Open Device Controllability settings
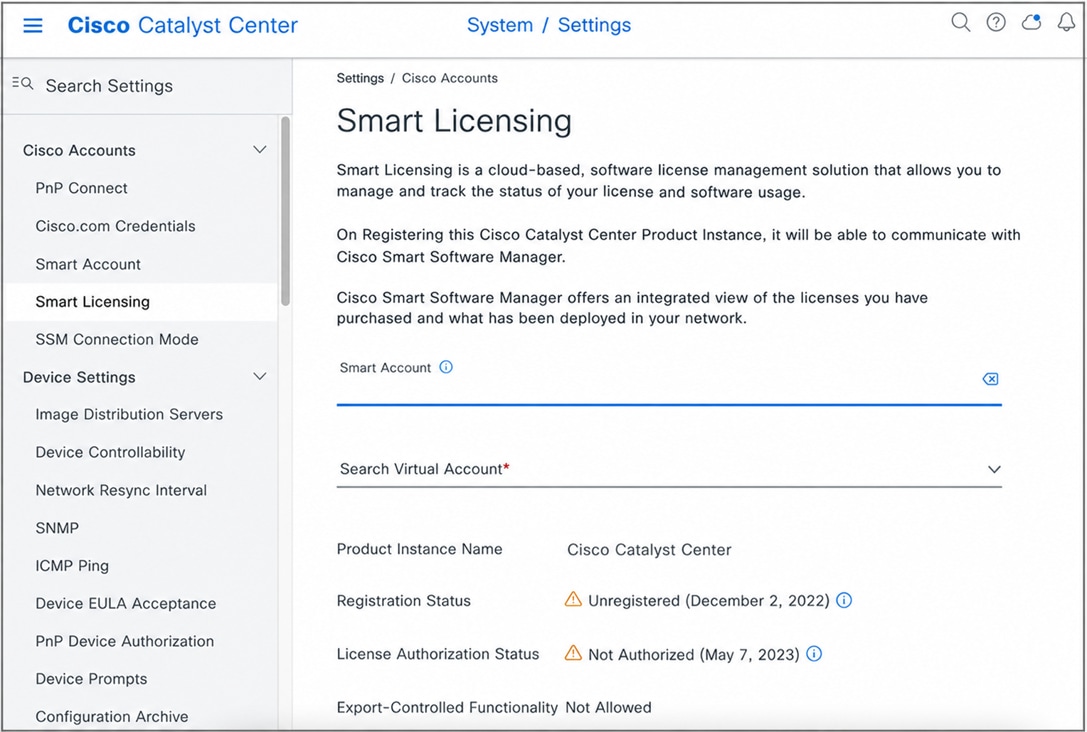 coord(110,452)
